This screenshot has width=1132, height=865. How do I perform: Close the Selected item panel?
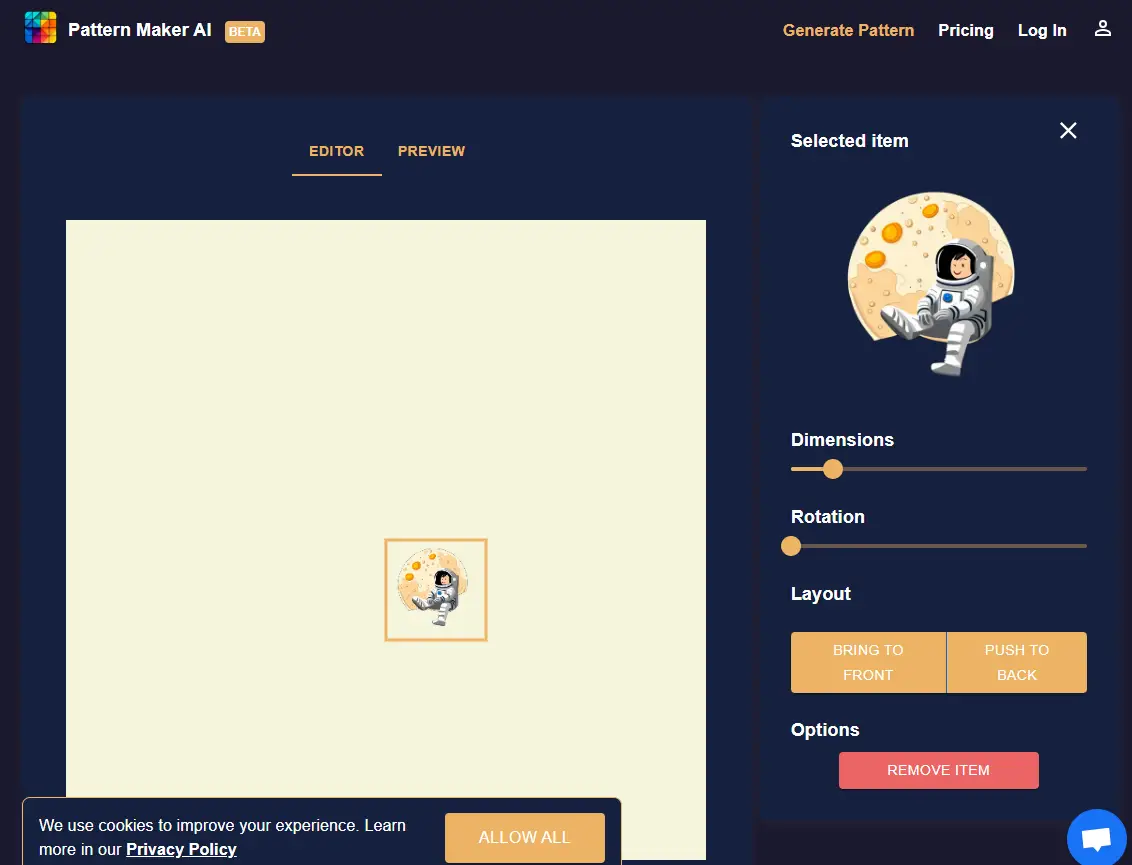(1067, 130)
